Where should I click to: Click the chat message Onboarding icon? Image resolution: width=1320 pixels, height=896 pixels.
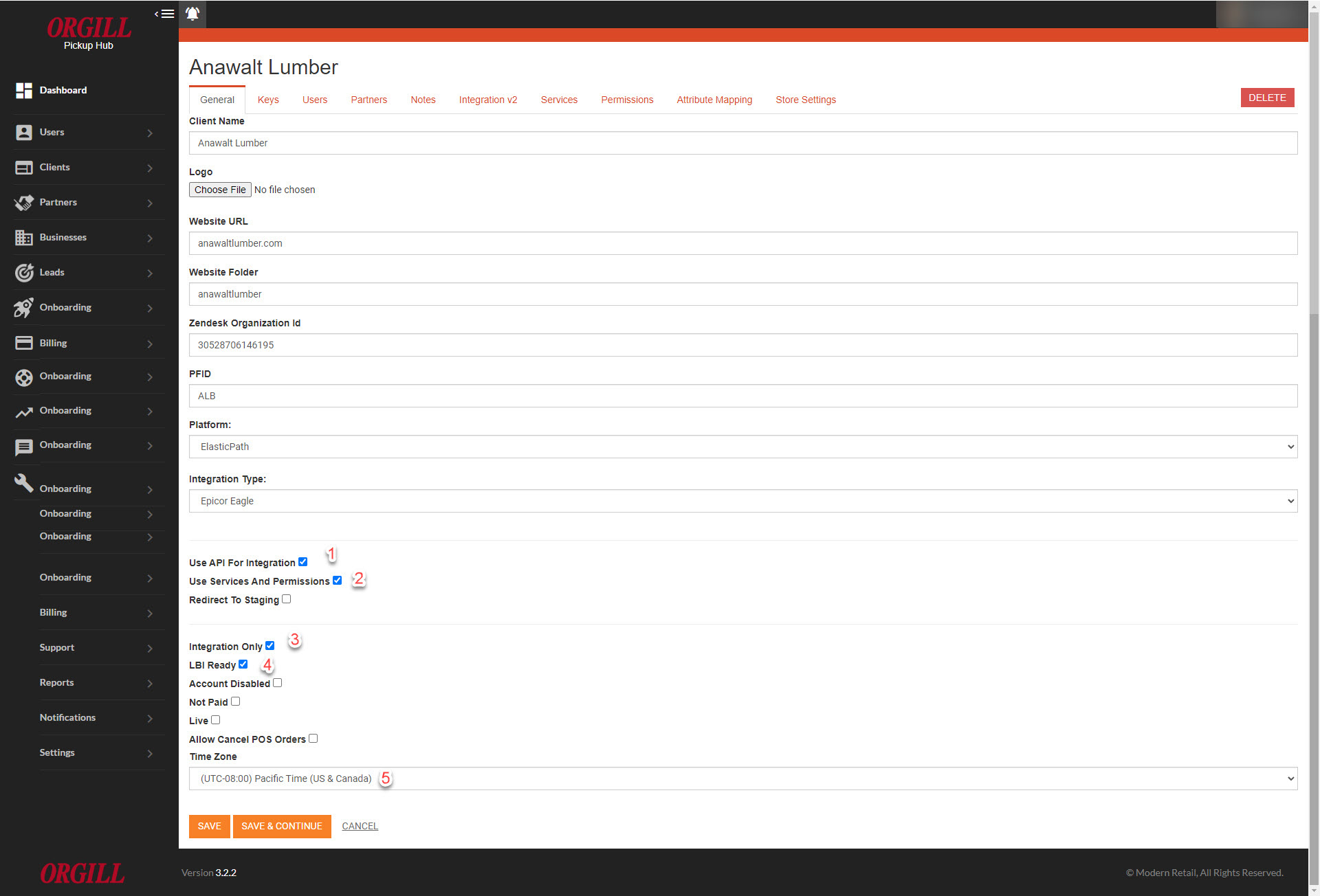point(24,447)
